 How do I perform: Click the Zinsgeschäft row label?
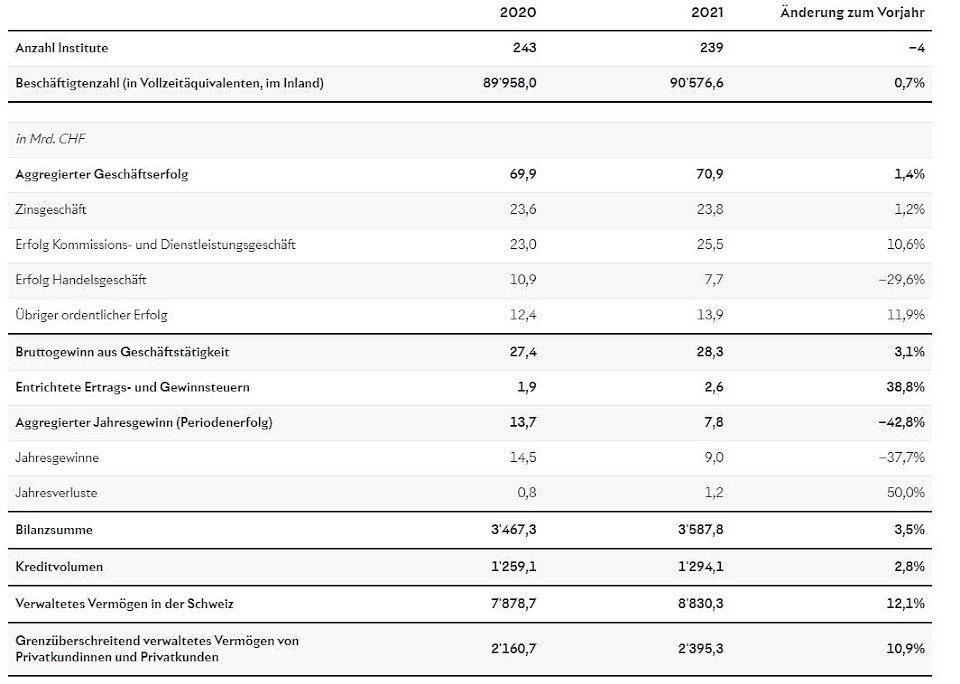[x=52, y=210]
